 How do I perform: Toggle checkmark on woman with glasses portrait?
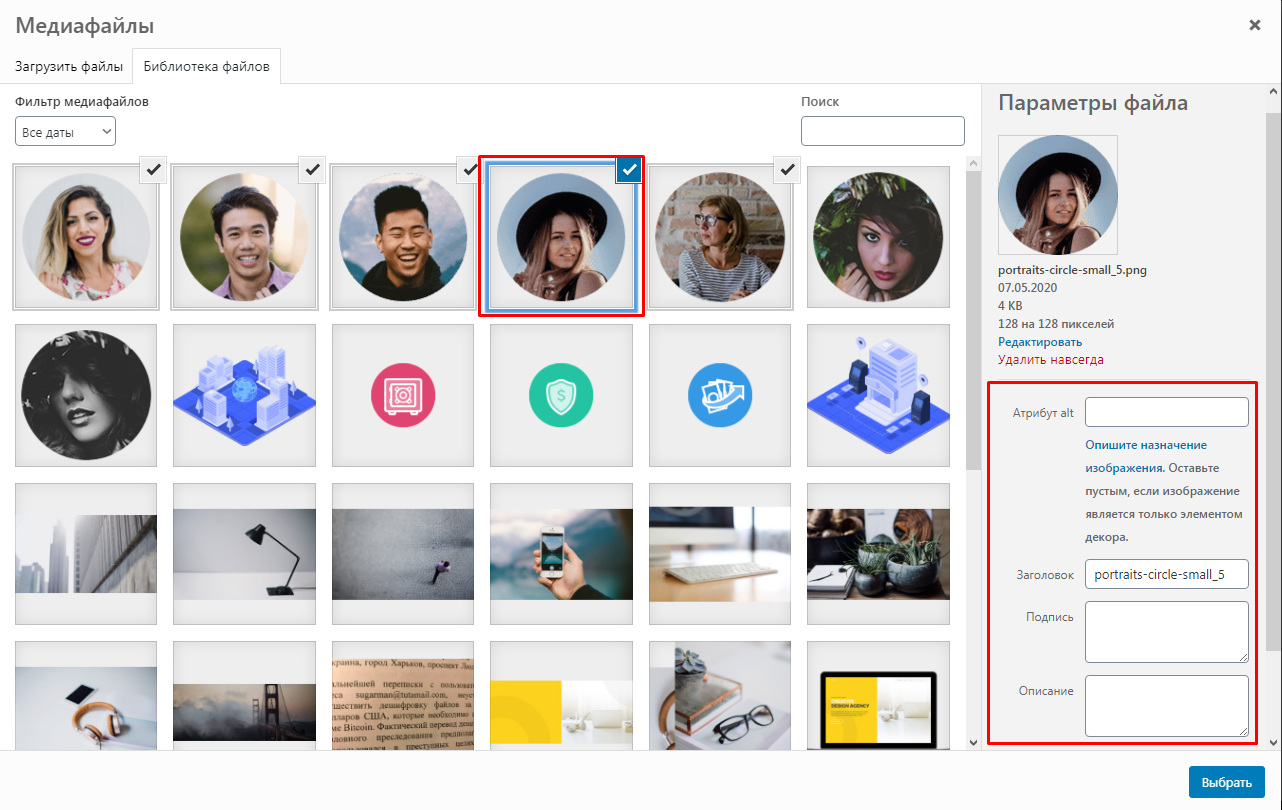click(x=788, y=170)
